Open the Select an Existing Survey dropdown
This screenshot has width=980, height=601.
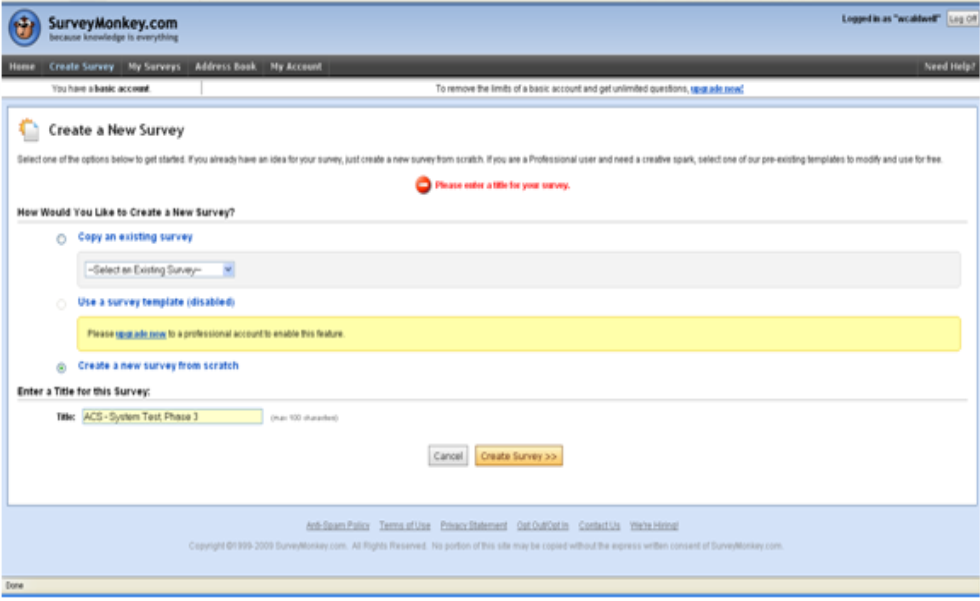pyautogui.click(x=159, y=270)
